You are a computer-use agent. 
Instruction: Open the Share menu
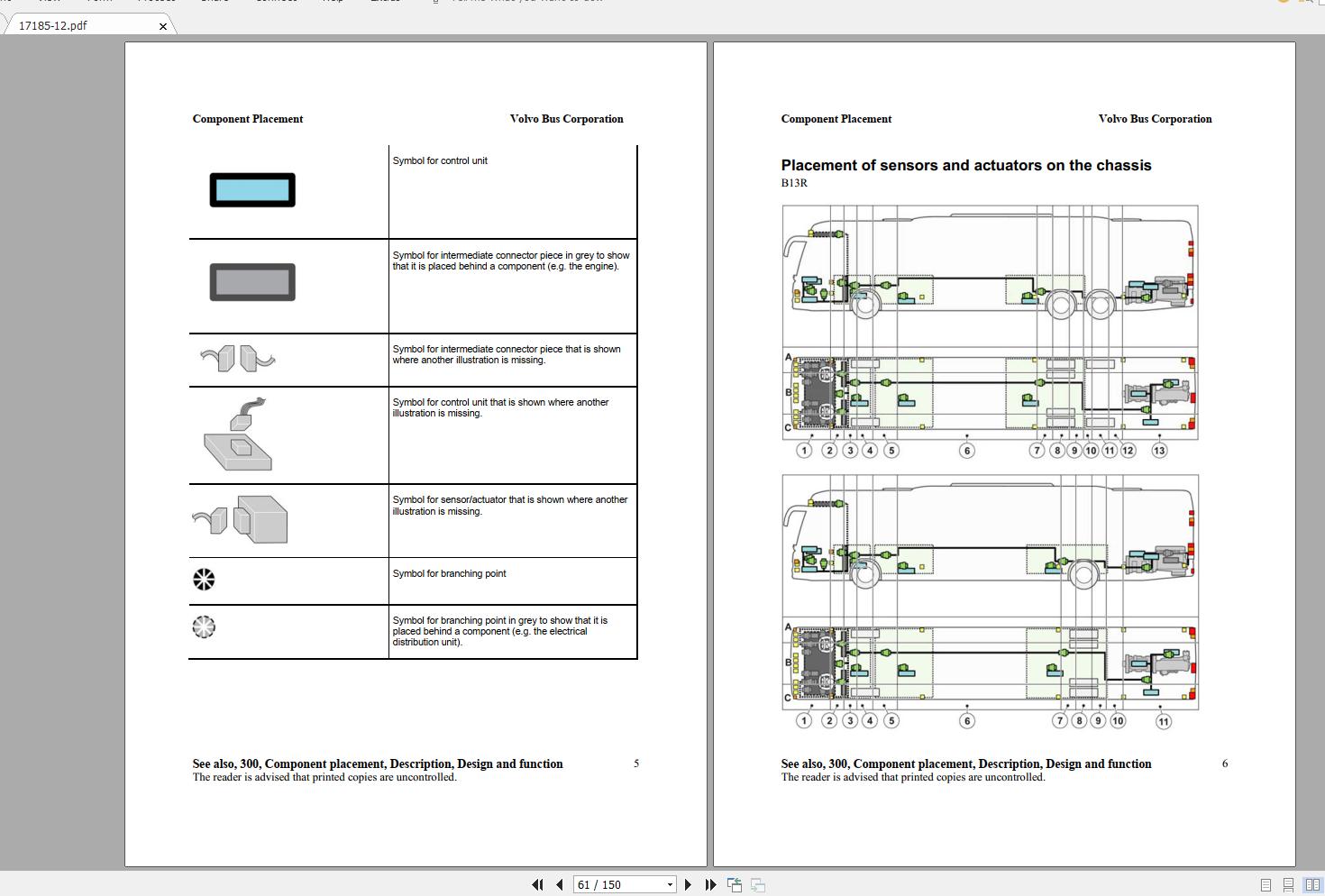(x=215, y=2)
